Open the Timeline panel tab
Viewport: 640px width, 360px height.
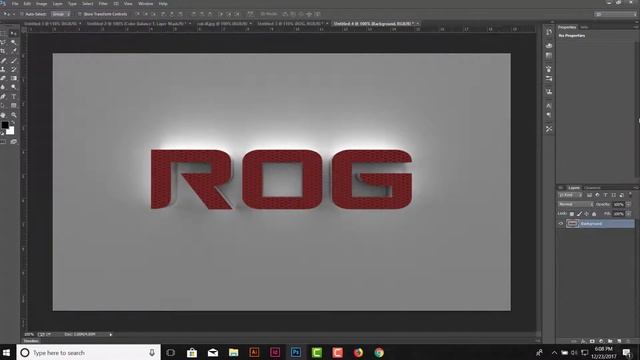click(31, 340)
